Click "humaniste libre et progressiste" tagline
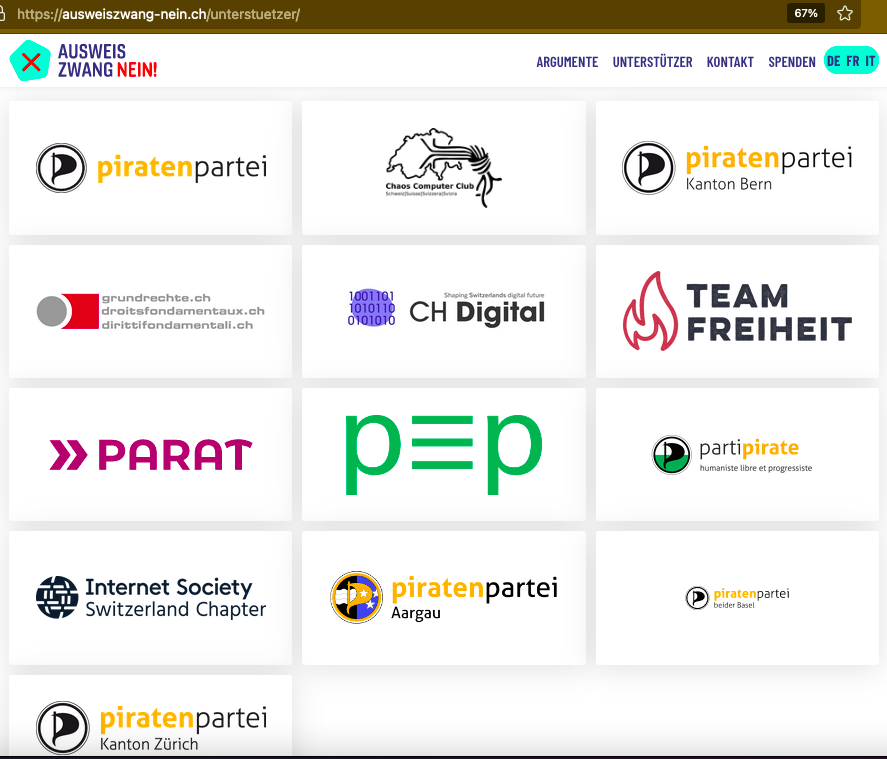This screenshot has height=759, width=887. click(756, 468)
